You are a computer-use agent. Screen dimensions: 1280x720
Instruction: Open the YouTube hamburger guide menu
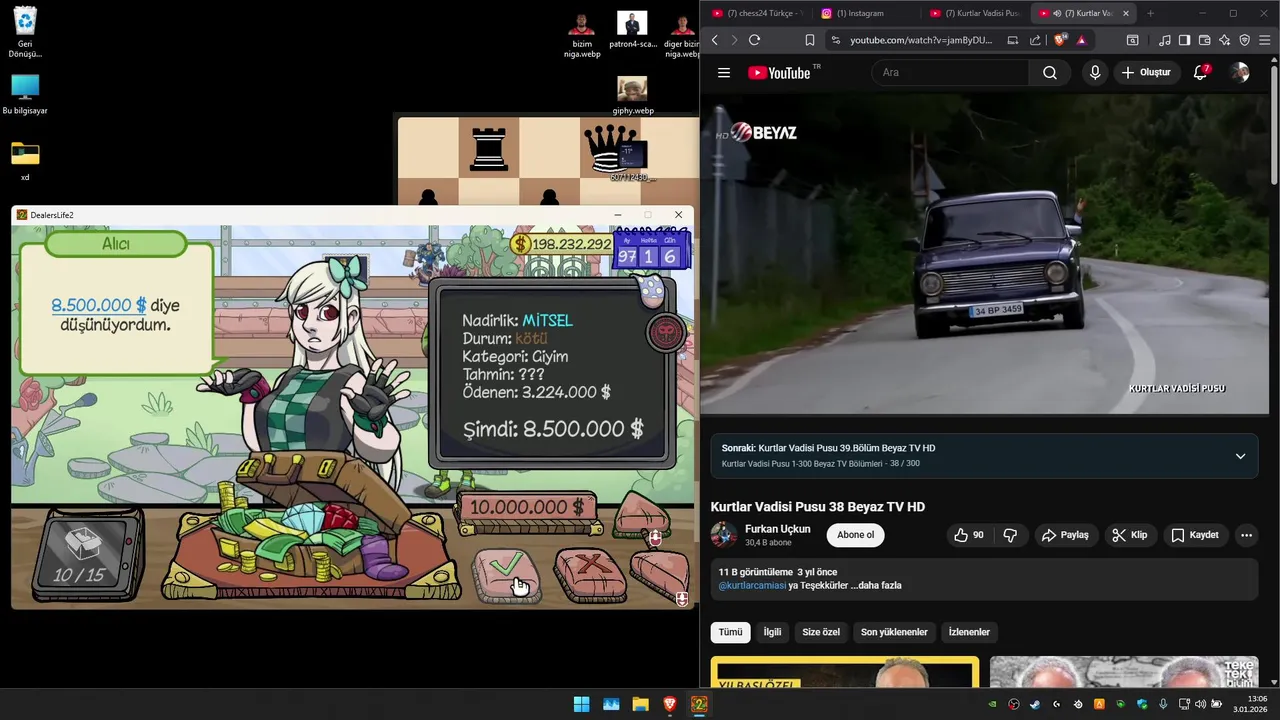click(724, 73)
